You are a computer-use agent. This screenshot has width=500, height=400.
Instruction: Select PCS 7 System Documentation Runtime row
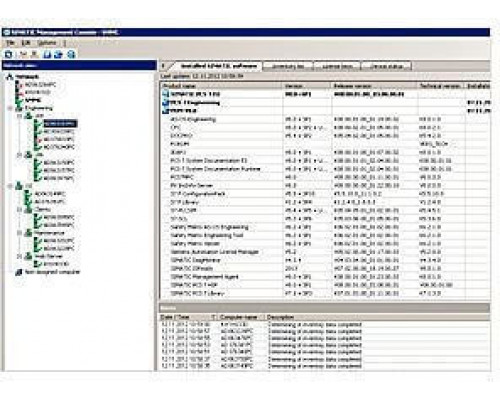(x=325, y=169)
